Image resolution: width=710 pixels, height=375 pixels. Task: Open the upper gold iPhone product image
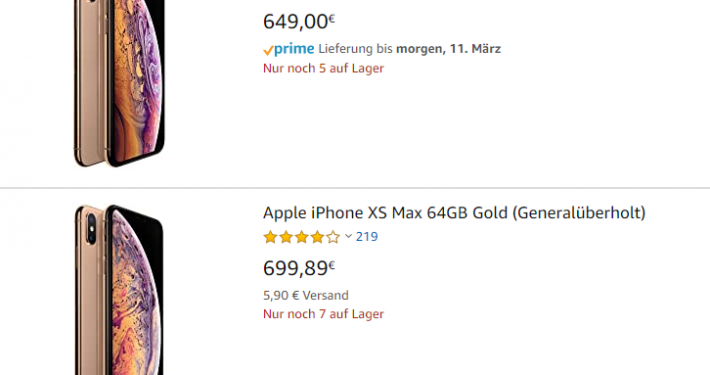point(119,83)
